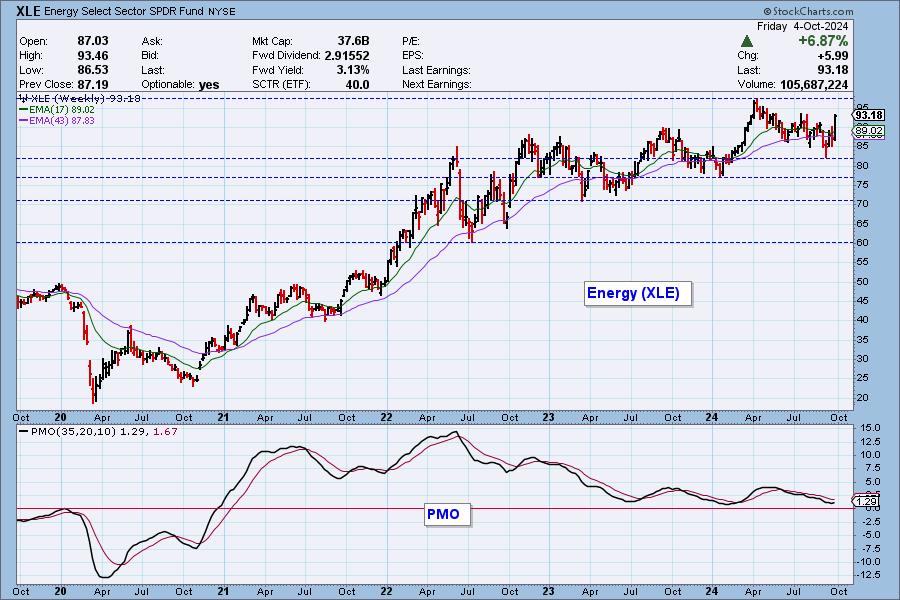Screen dimensions: 900x600
Task: Click the EPS: label
Action: pos(413,56)
